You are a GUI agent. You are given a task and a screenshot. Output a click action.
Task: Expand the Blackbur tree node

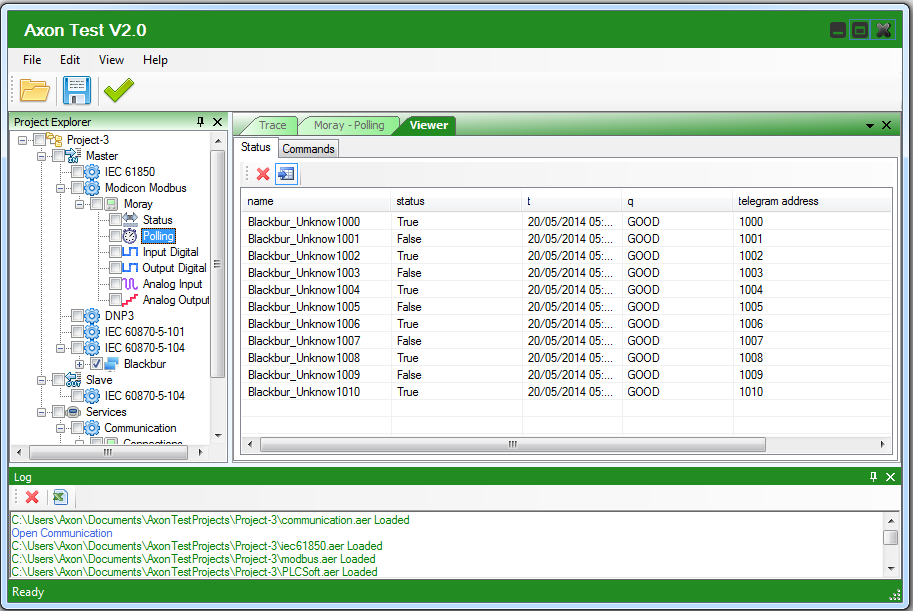coord(79,364)
